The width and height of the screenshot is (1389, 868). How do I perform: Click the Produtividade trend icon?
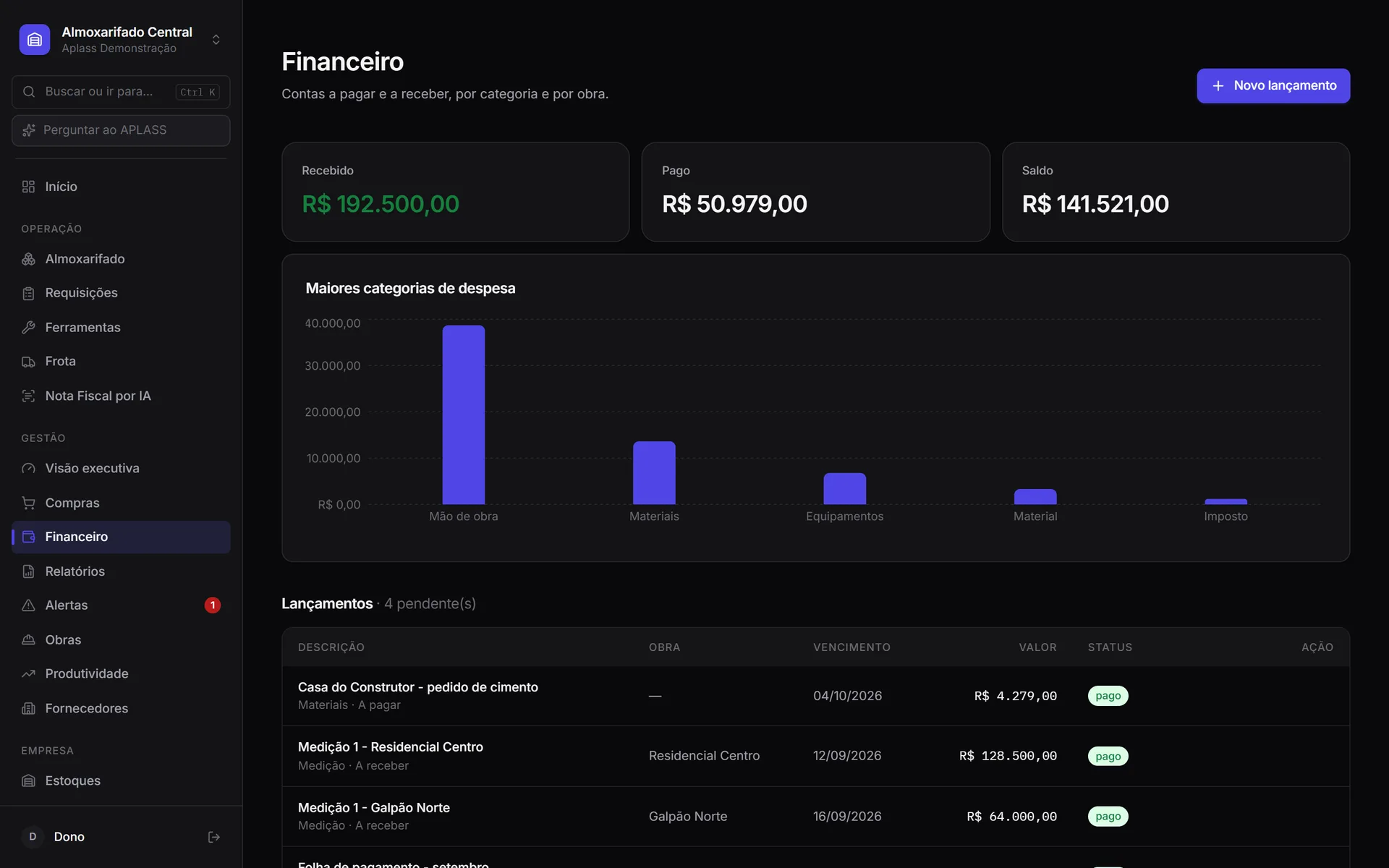(28, 673)
